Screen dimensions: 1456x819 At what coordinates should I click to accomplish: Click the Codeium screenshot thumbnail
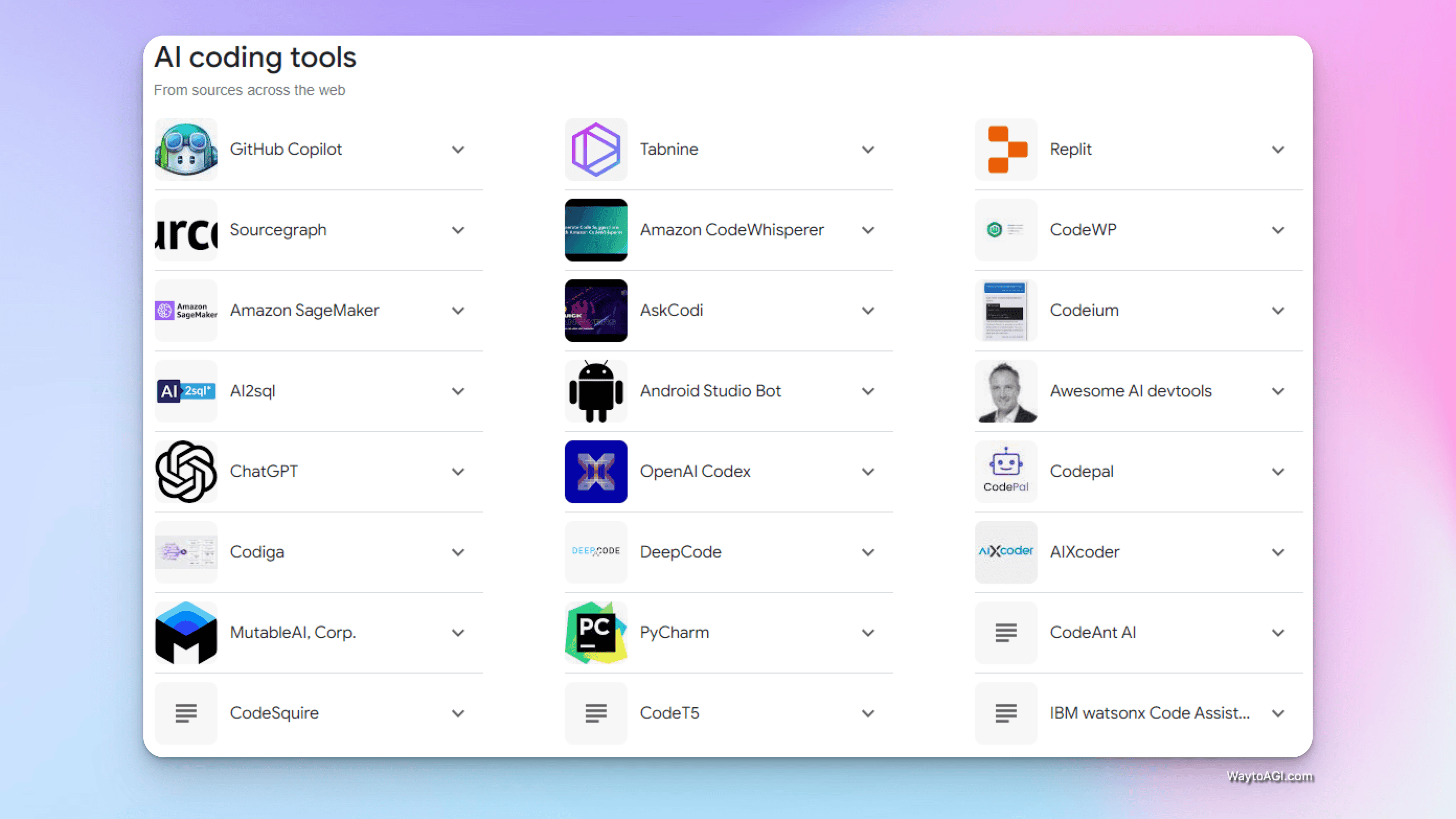pyautogui.click(x=1006, y=310)
